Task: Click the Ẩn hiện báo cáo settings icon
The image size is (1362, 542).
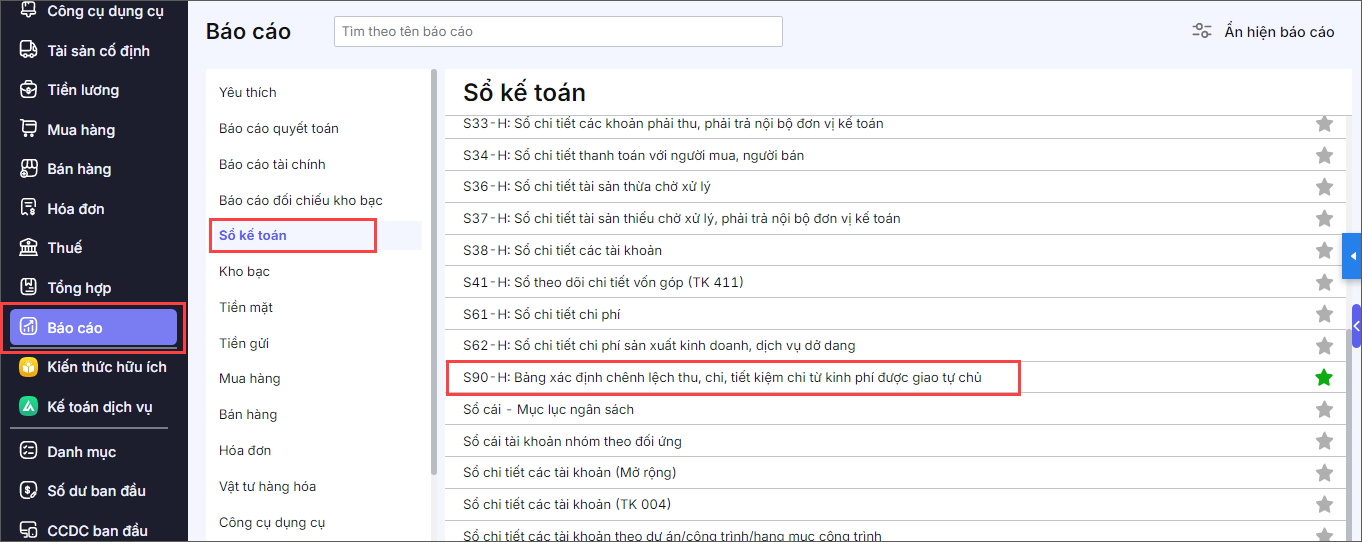Action: point(1202,31)
